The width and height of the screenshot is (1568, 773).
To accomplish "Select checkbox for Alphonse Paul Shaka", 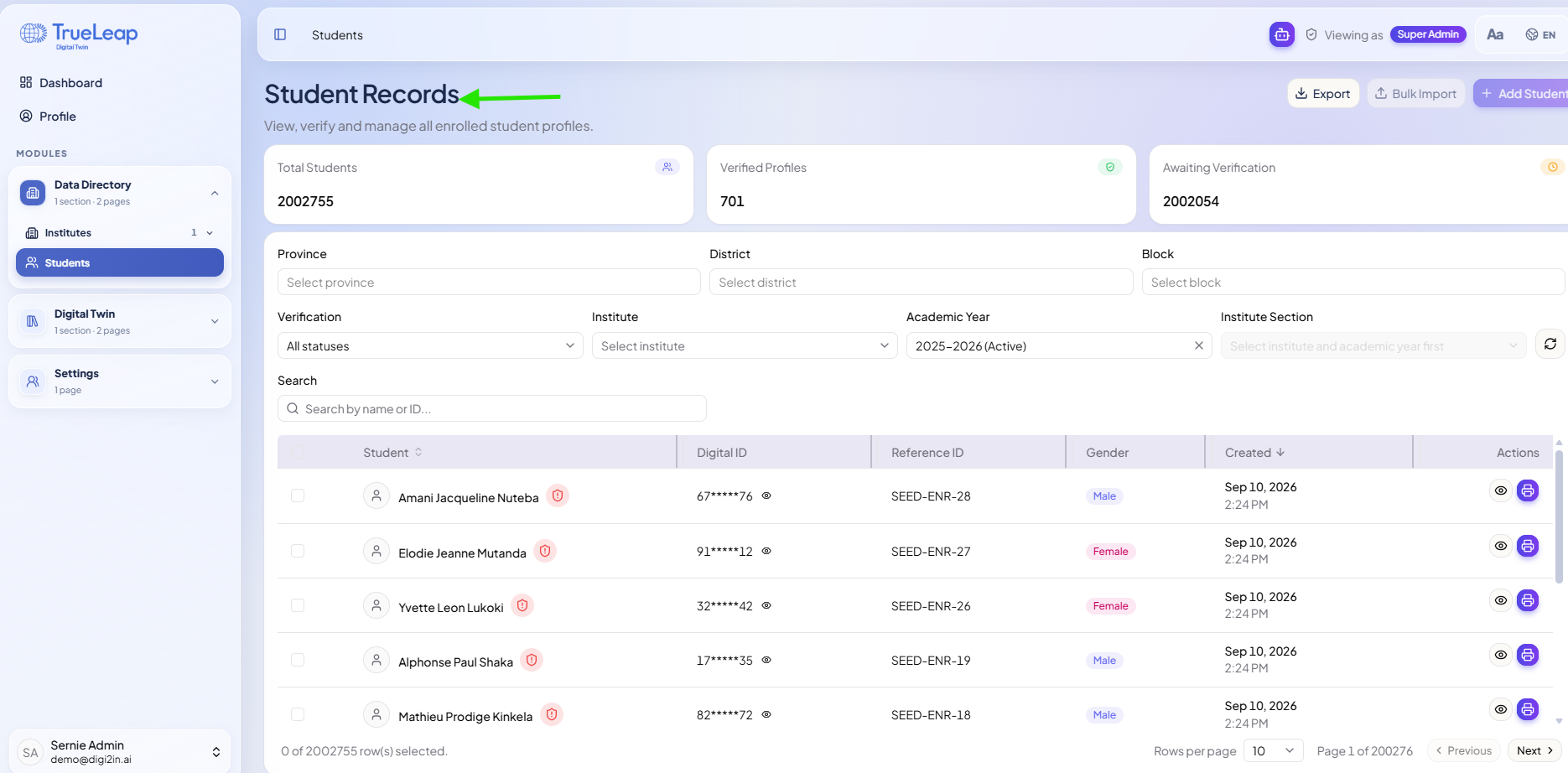I will [x=298, y=660].
